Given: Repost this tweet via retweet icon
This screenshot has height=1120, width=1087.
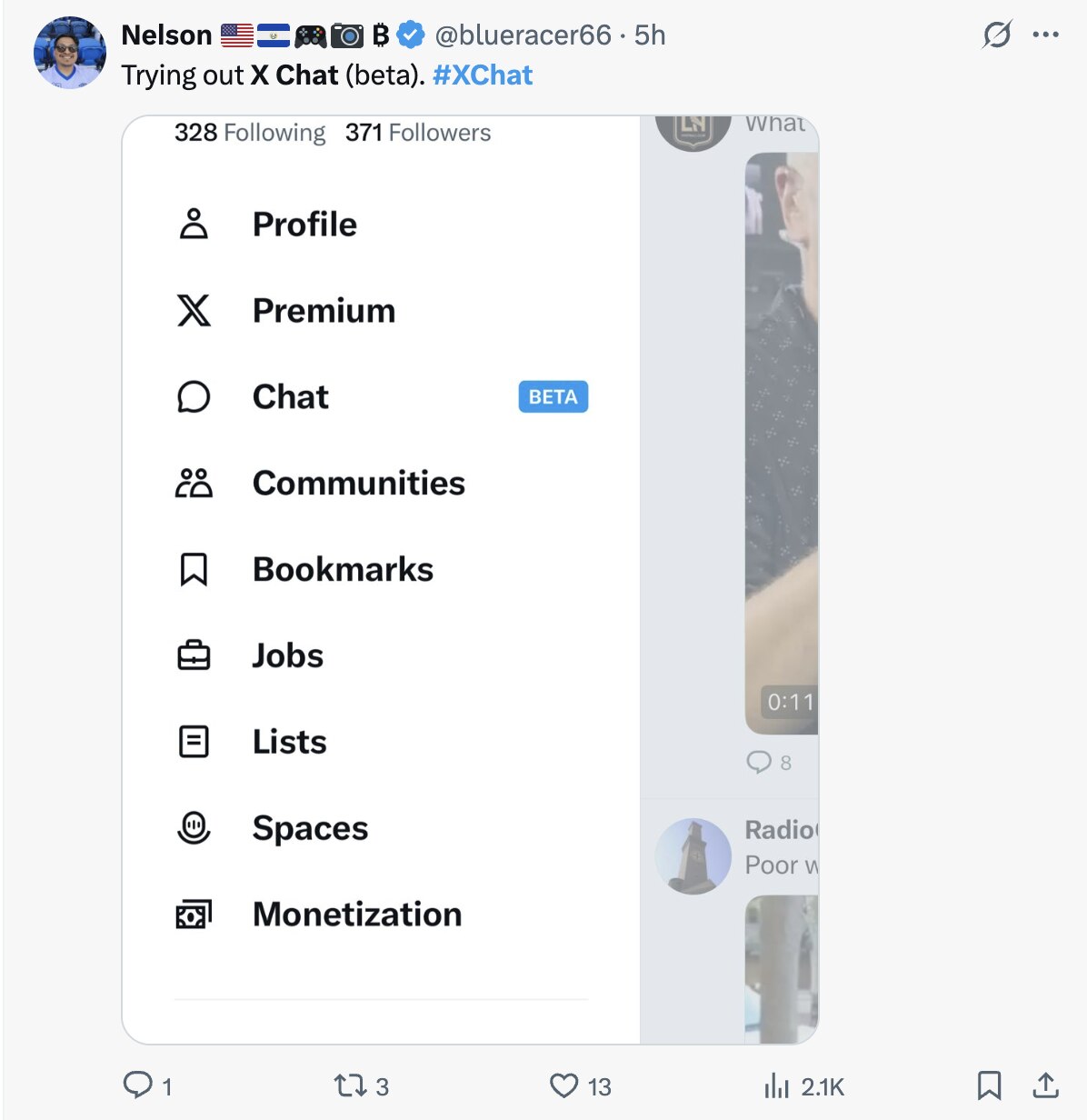Looking at the screenshot, I should pyautogui.click(x=348, y=1085).
